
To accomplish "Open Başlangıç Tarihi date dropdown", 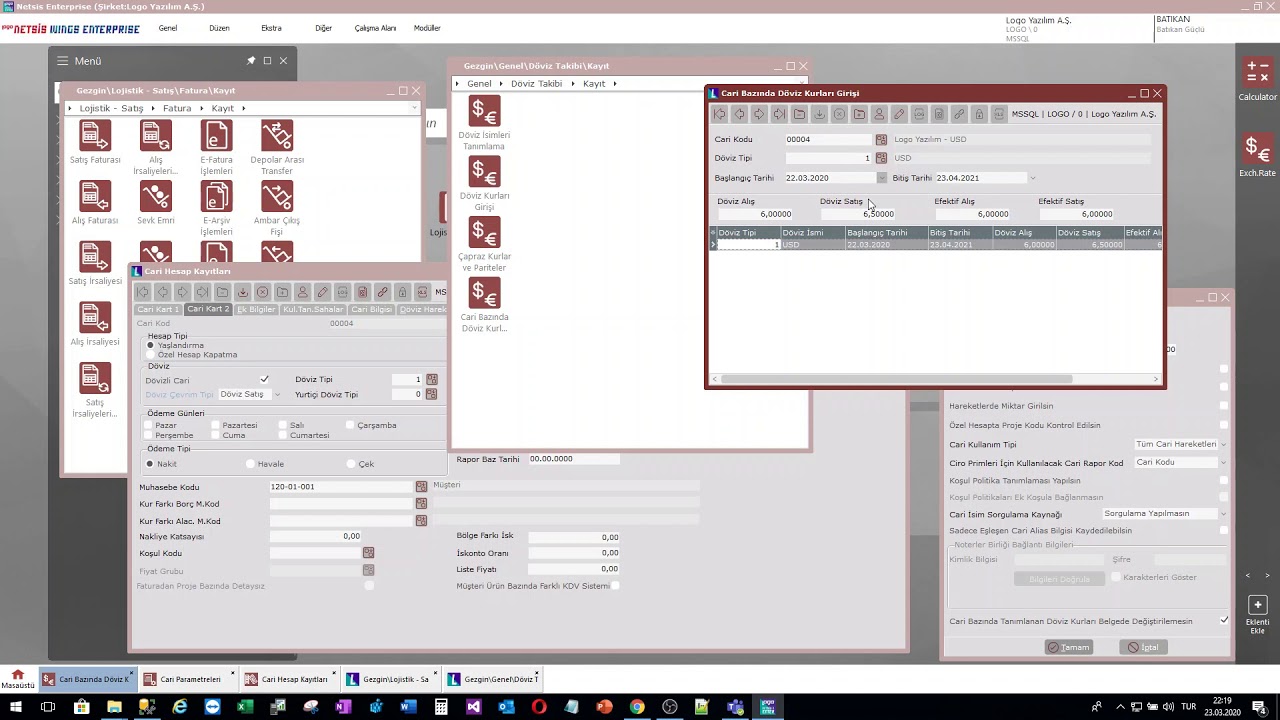I will (x=881, y=178).
